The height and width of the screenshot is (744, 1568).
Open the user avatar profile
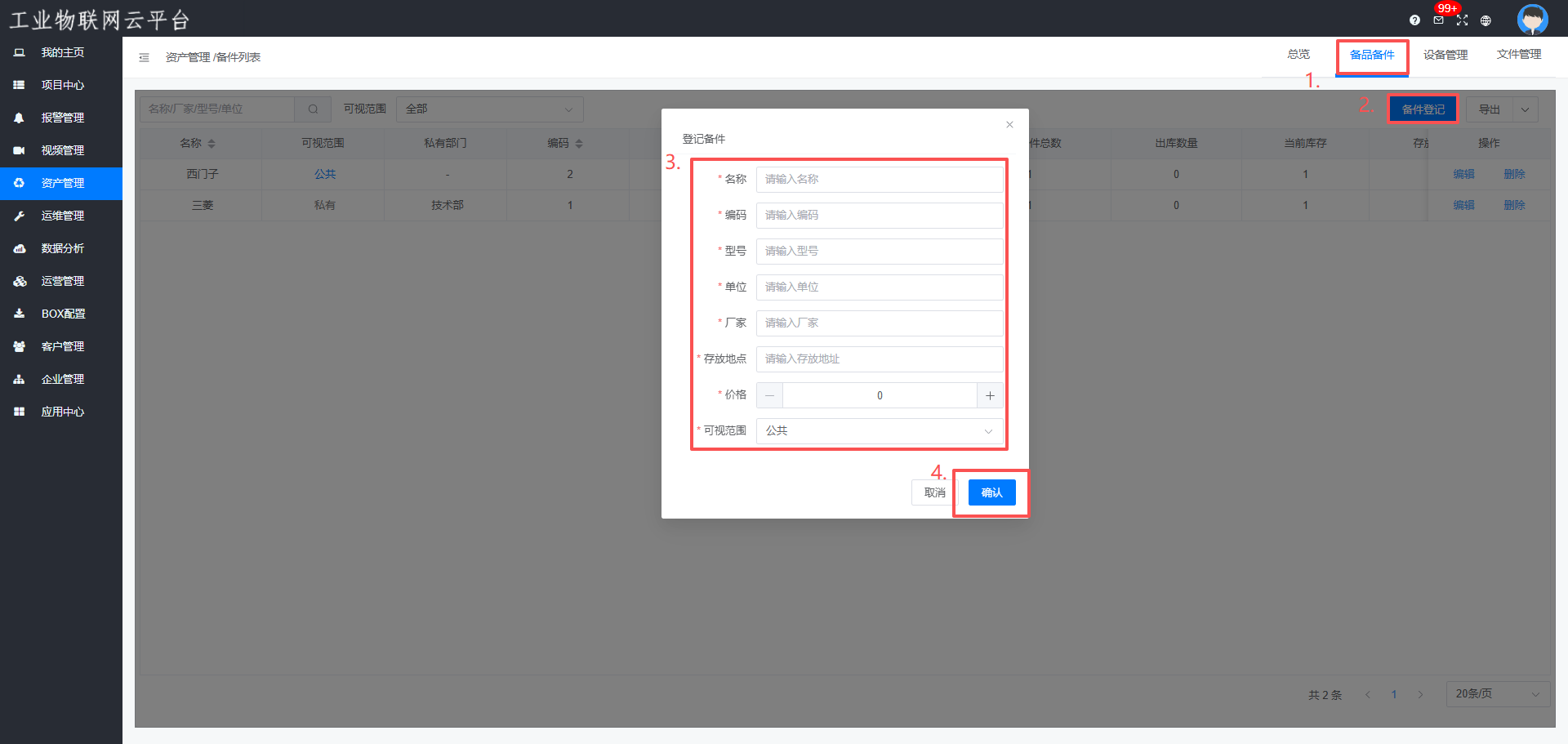click(1532, 19)
